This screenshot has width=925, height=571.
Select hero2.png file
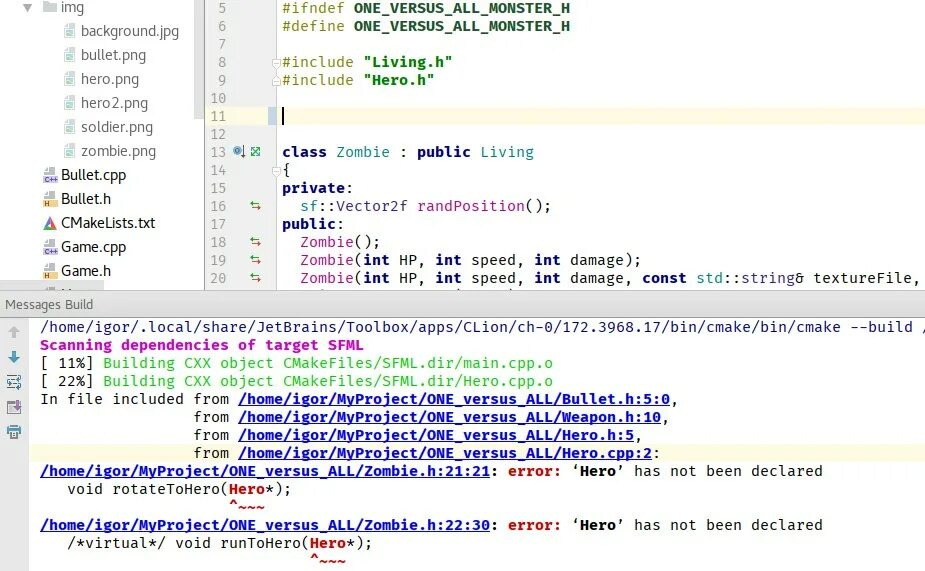[x=114, y=103]
